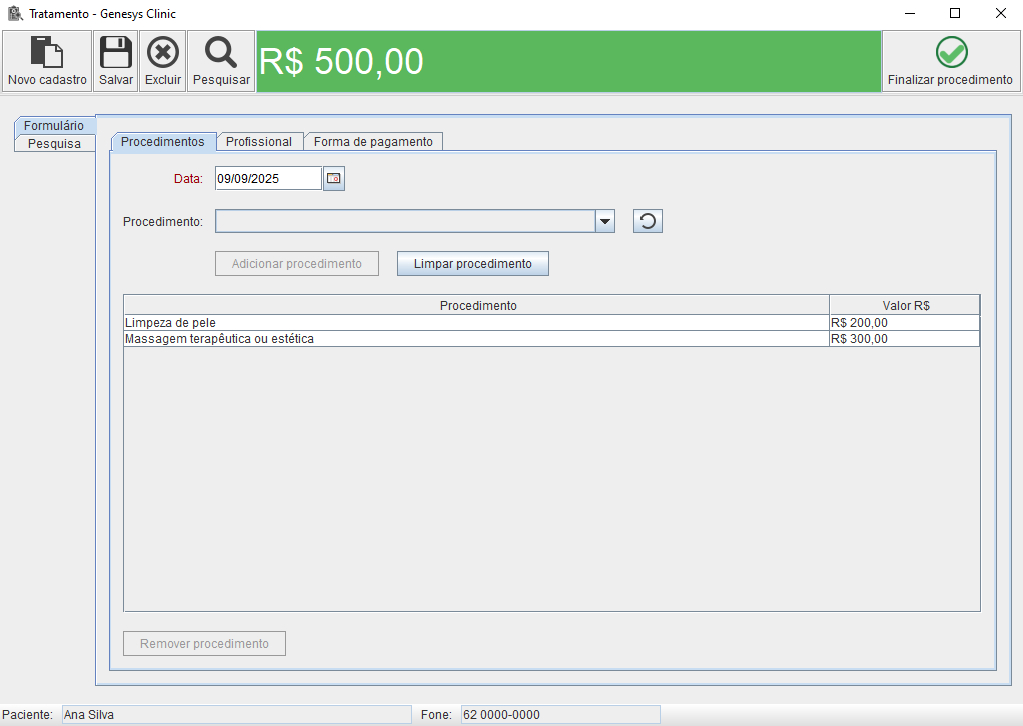This screenshot has height=726, width=1023.
Task: Expand the Procedimento dropdown arrow
Action: click(604, 221)
